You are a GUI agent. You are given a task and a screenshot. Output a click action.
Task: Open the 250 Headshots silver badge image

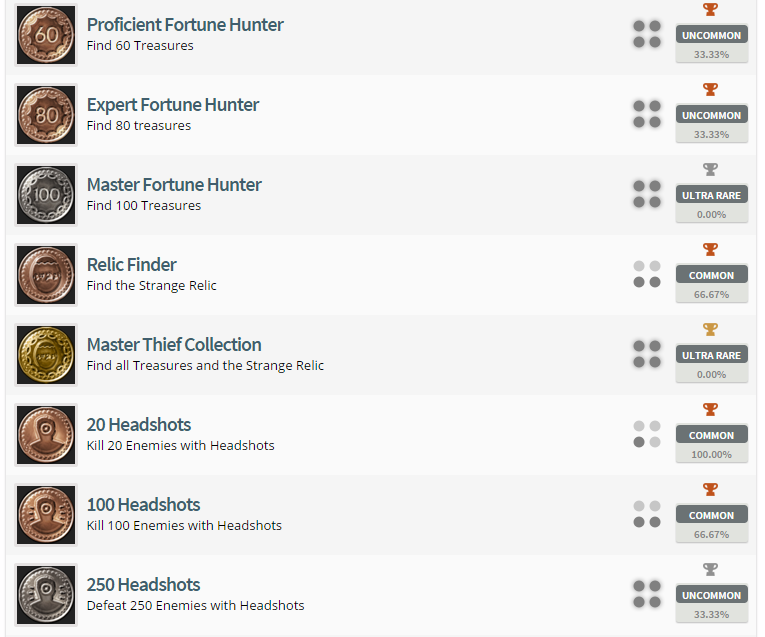point(46,595)
